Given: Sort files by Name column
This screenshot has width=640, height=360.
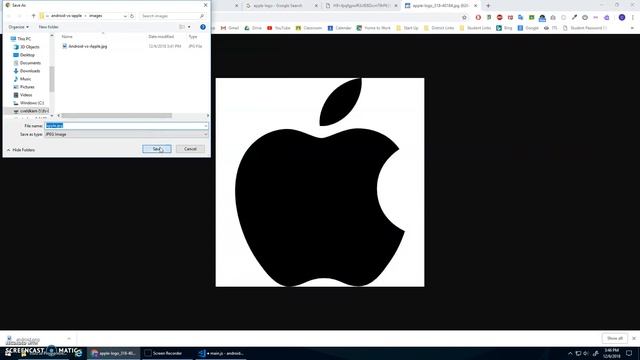Looking at the screenshot, I should (67, 37).
